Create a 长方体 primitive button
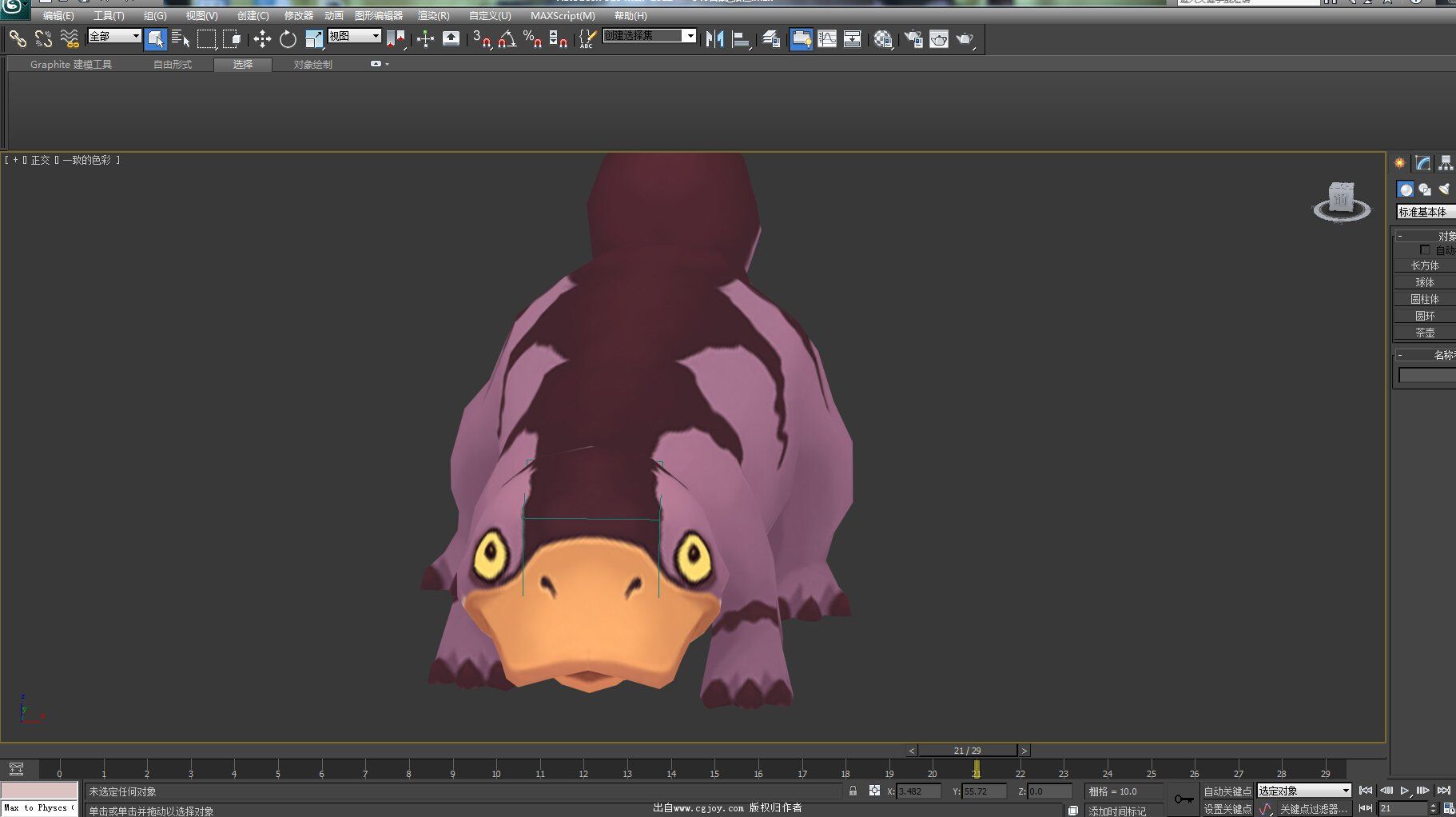1456x817 pixels. 1425,265
